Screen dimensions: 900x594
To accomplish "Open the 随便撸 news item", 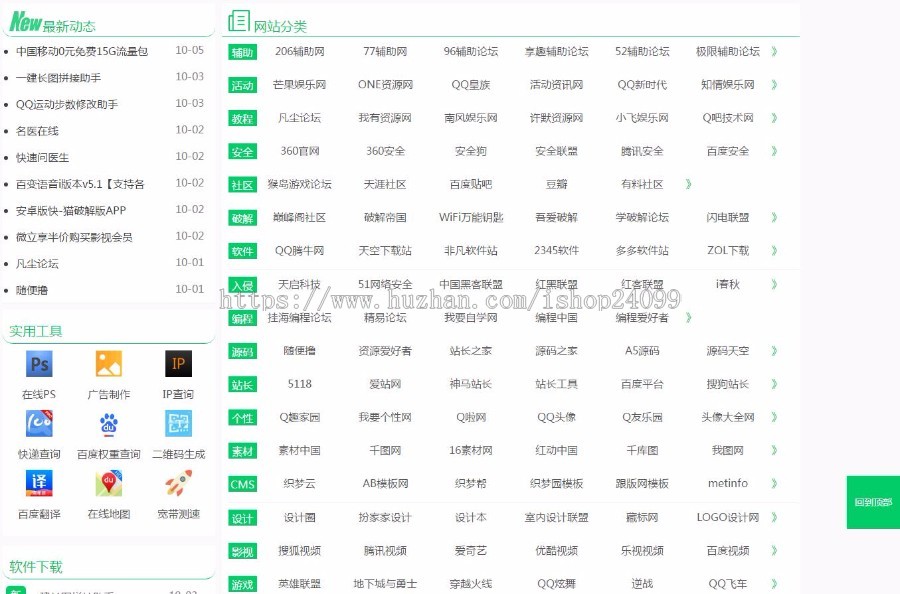I will point(32,290).
